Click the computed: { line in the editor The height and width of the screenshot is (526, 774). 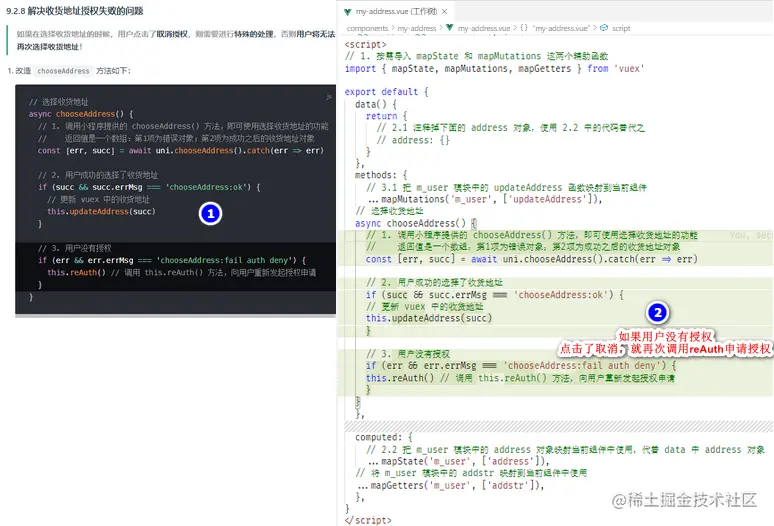384,438
